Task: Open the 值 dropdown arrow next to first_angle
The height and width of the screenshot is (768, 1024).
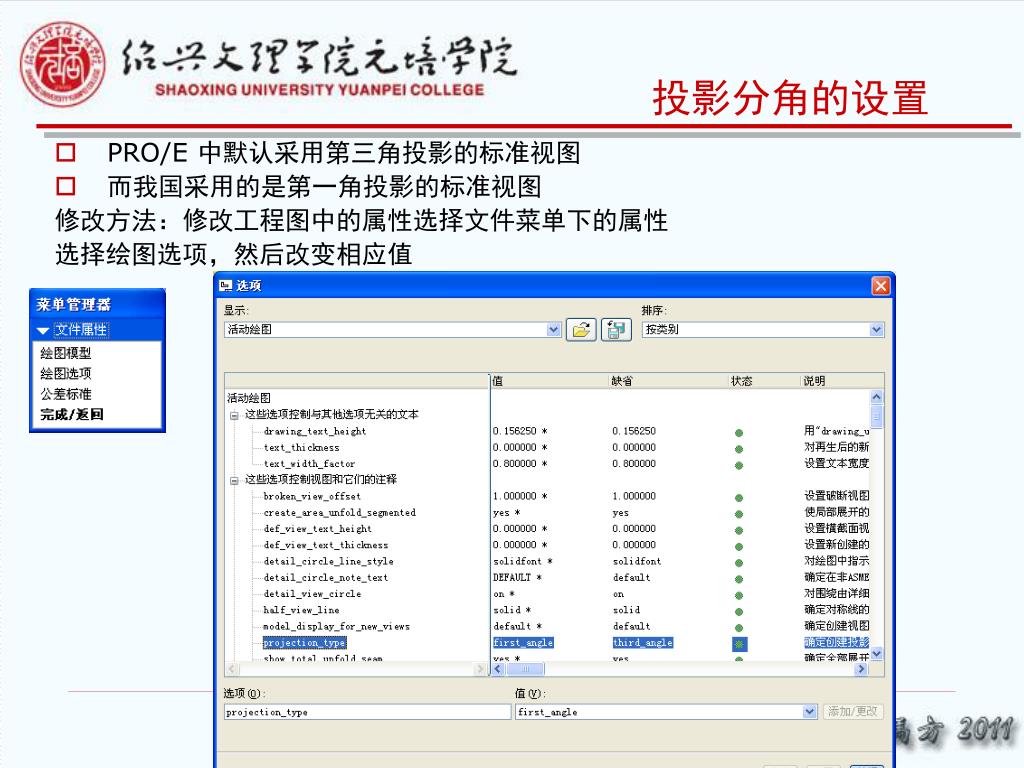Action: tap(810, 711)
